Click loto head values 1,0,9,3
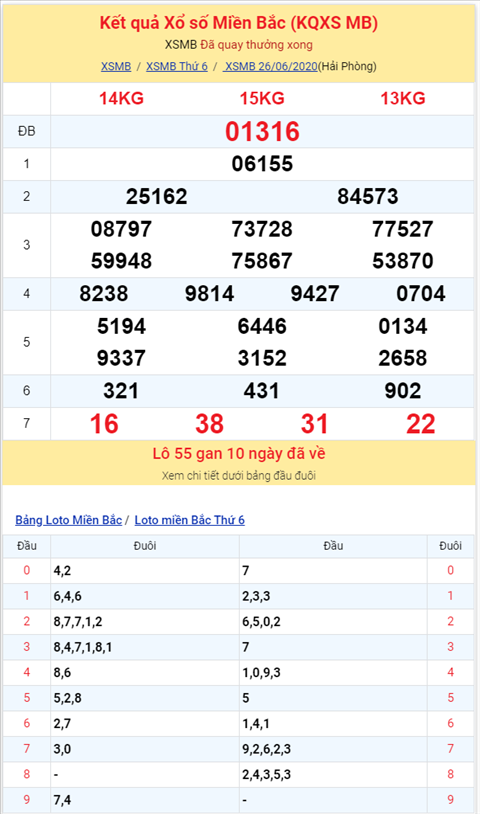The image size is (480, 814). (x=261, y=672)
